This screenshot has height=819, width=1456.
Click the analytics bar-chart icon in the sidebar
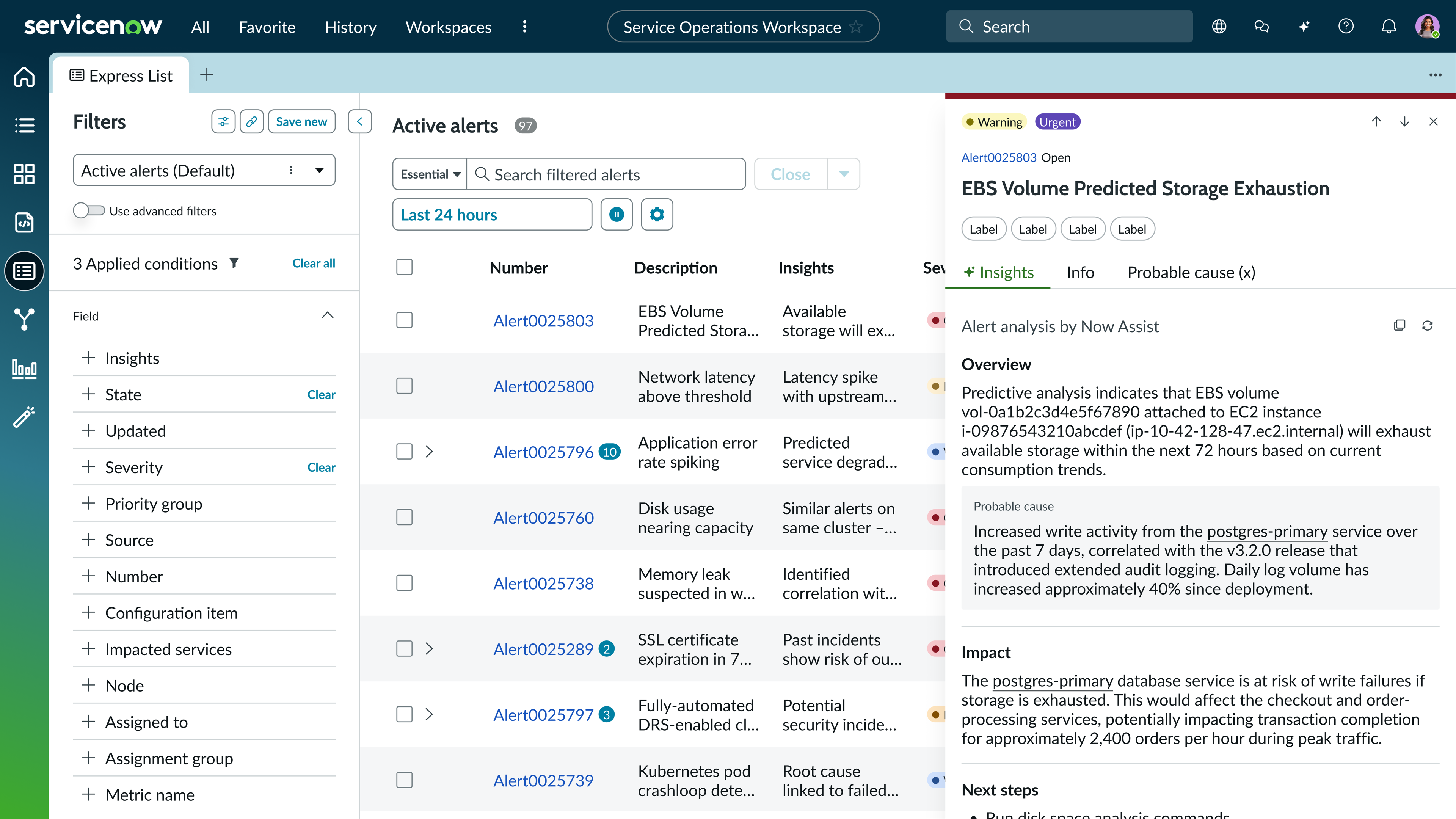tap(24, 369)
